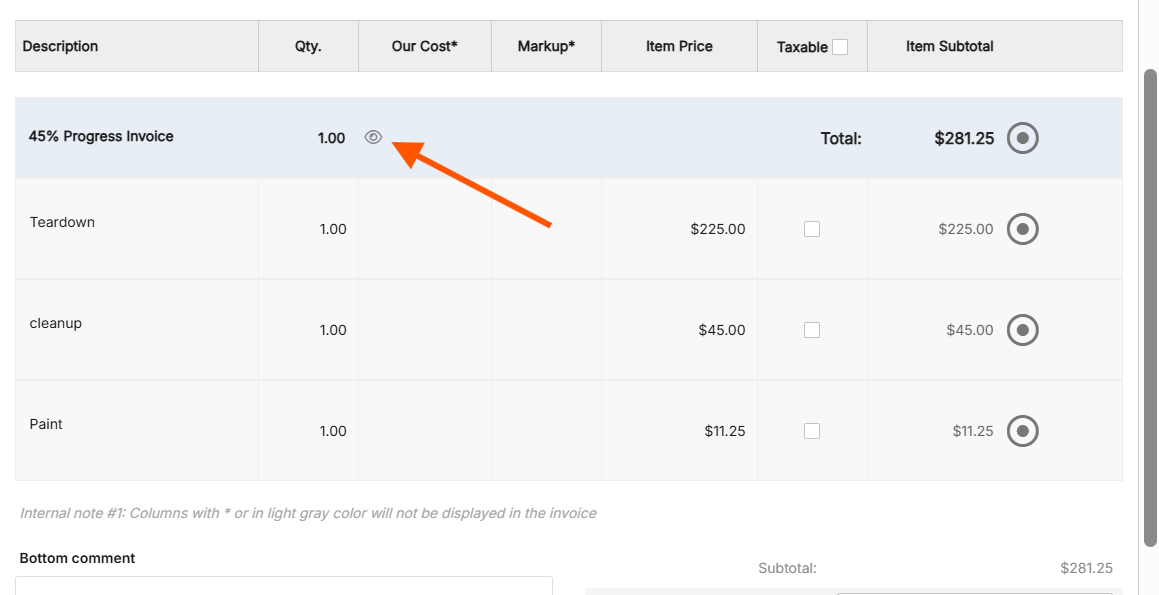Click the $225.00 item price for Teardown
1159x595 pixels.
click(x=717, y=229)
